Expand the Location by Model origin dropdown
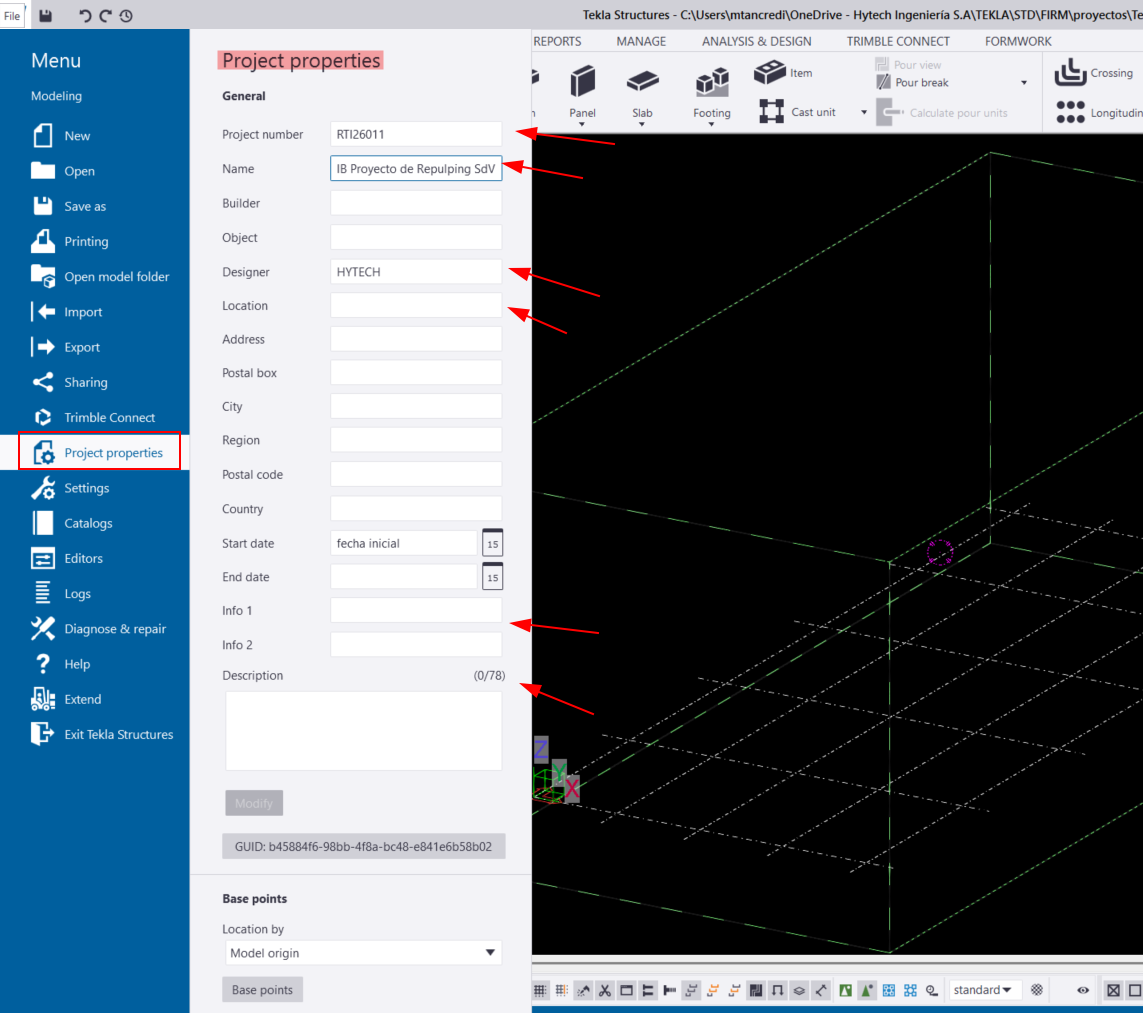 [x=363, y=953]
